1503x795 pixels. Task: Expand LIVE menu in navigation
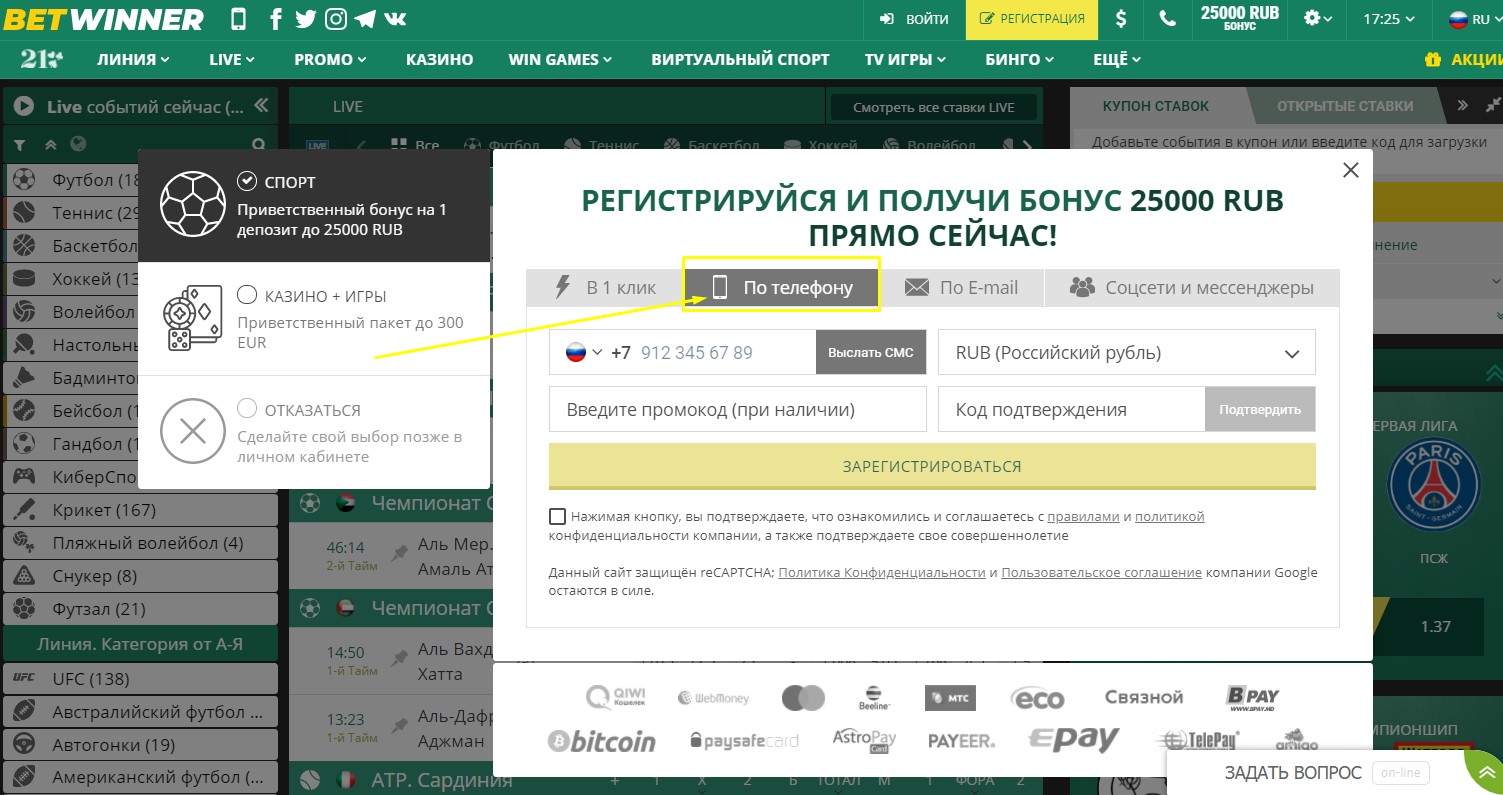click(232, 59)
